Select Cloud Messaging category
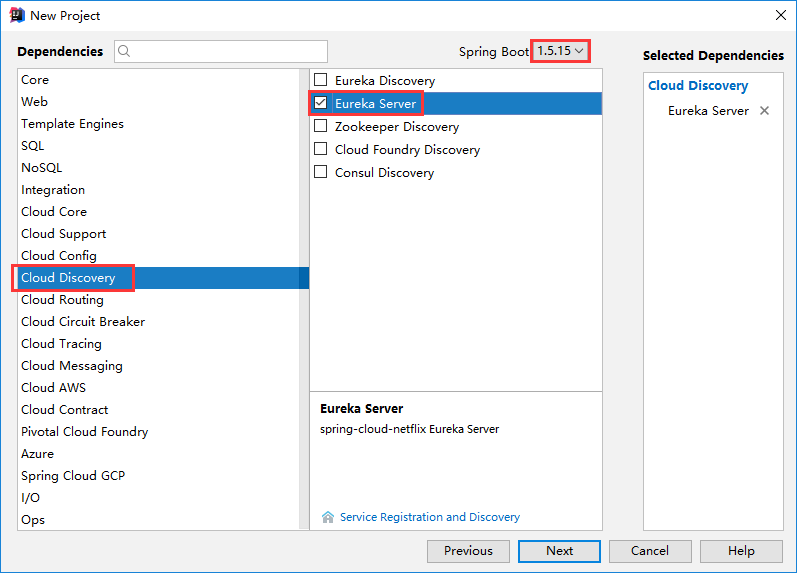 point(159,366)
